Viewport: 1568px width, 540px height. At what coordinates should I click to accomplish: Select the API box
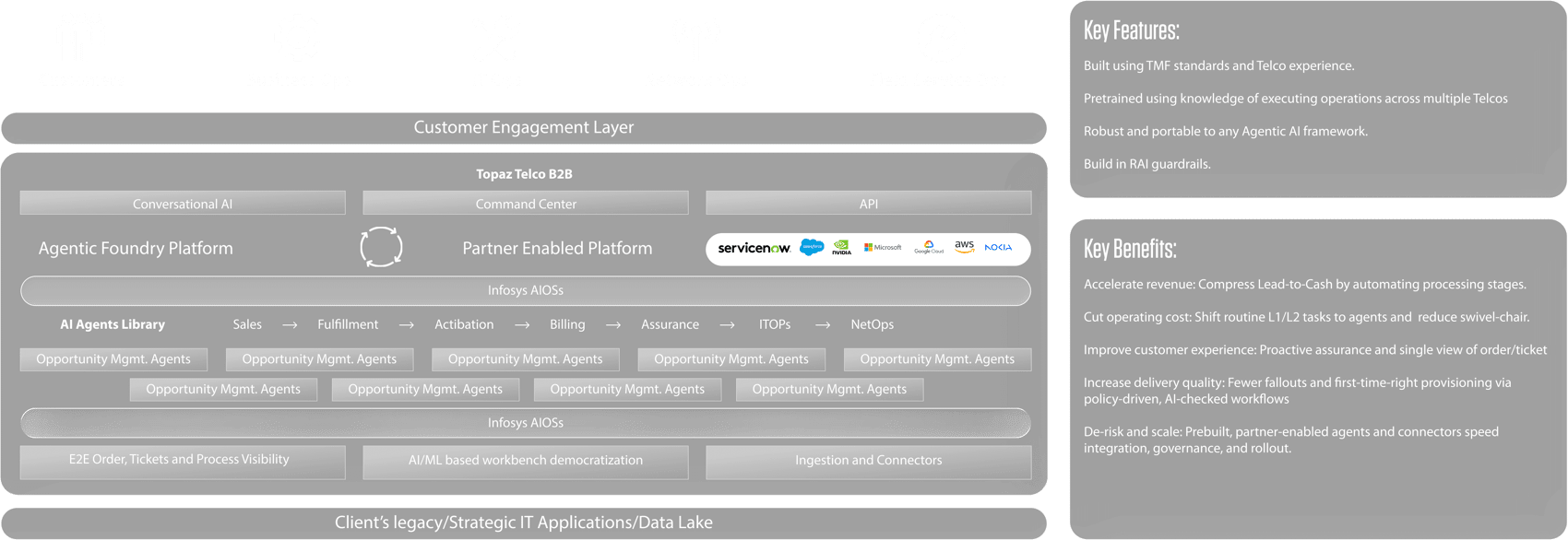pyautogui.click(x=868, y=204)
